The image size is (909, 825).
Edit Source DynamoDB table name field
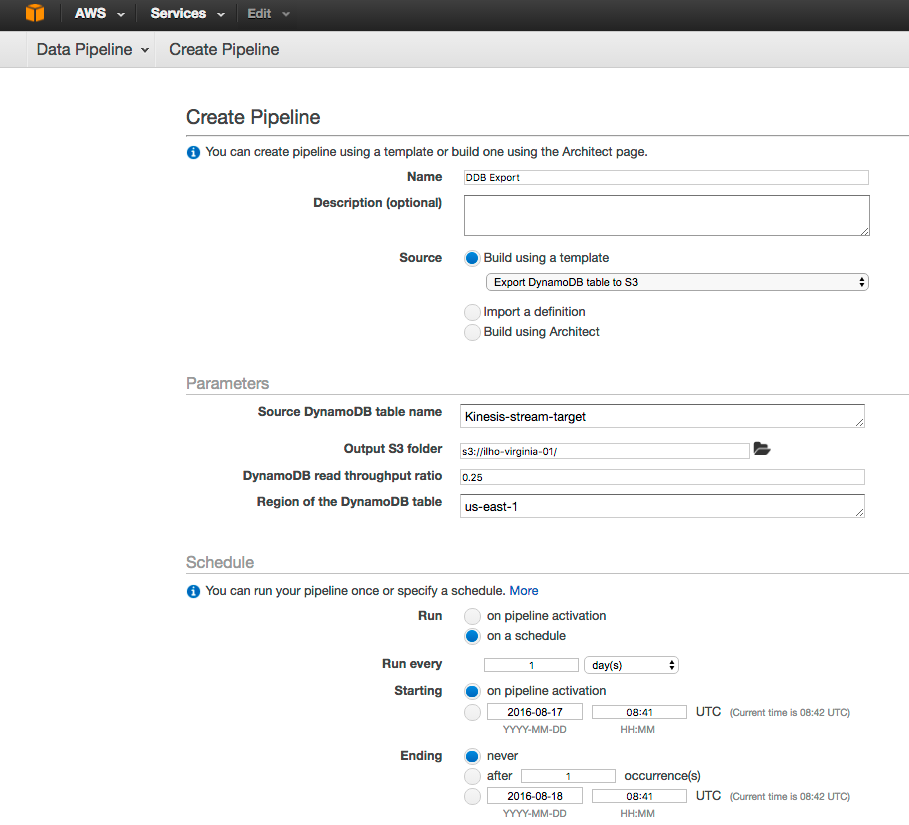pos(662,416)
